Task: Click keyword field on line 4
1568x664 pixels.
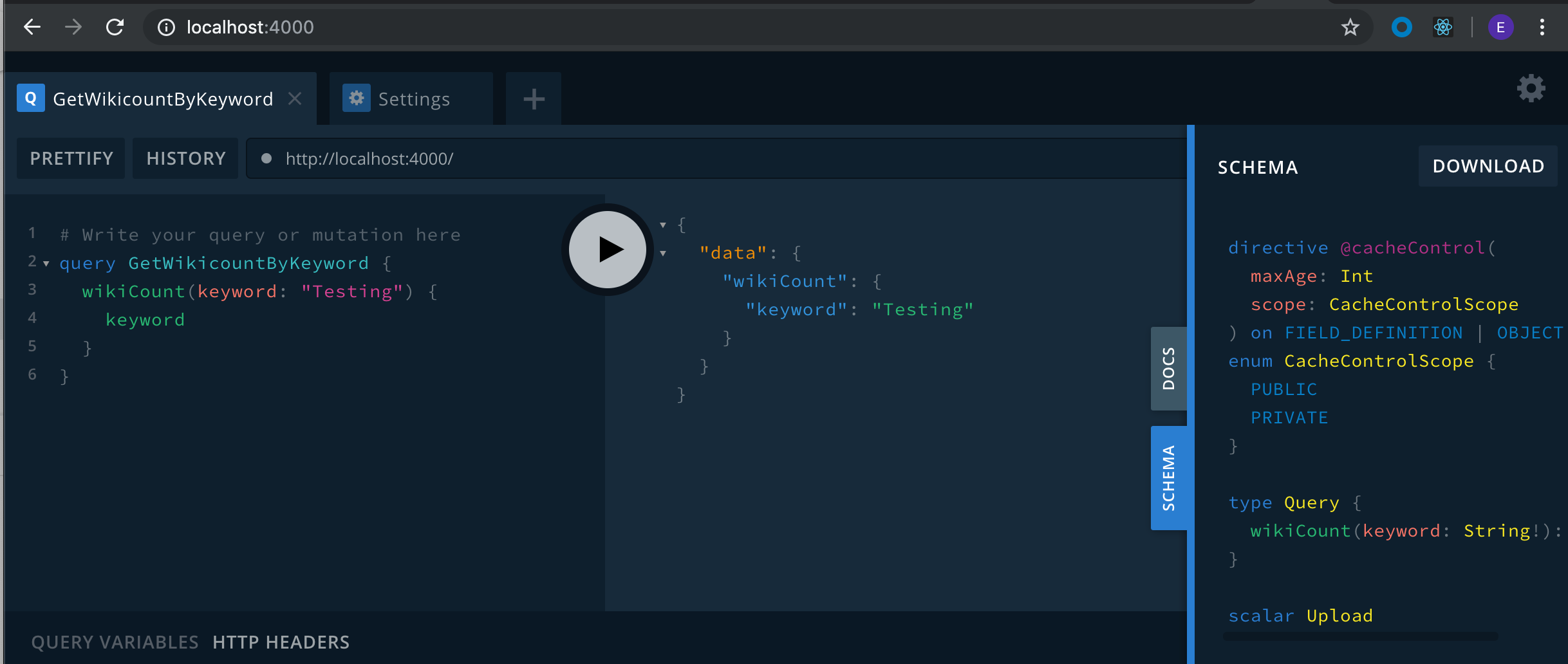Action: coord(145,320)
